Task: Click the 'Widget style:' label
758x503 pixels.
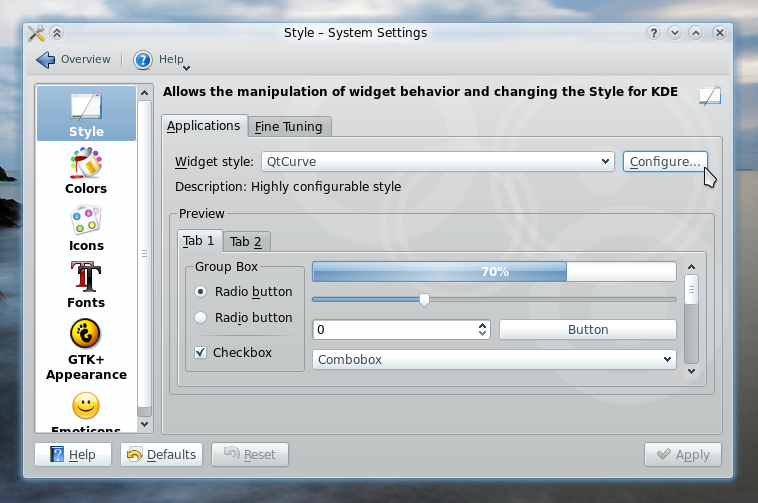Action: (214, 161)
